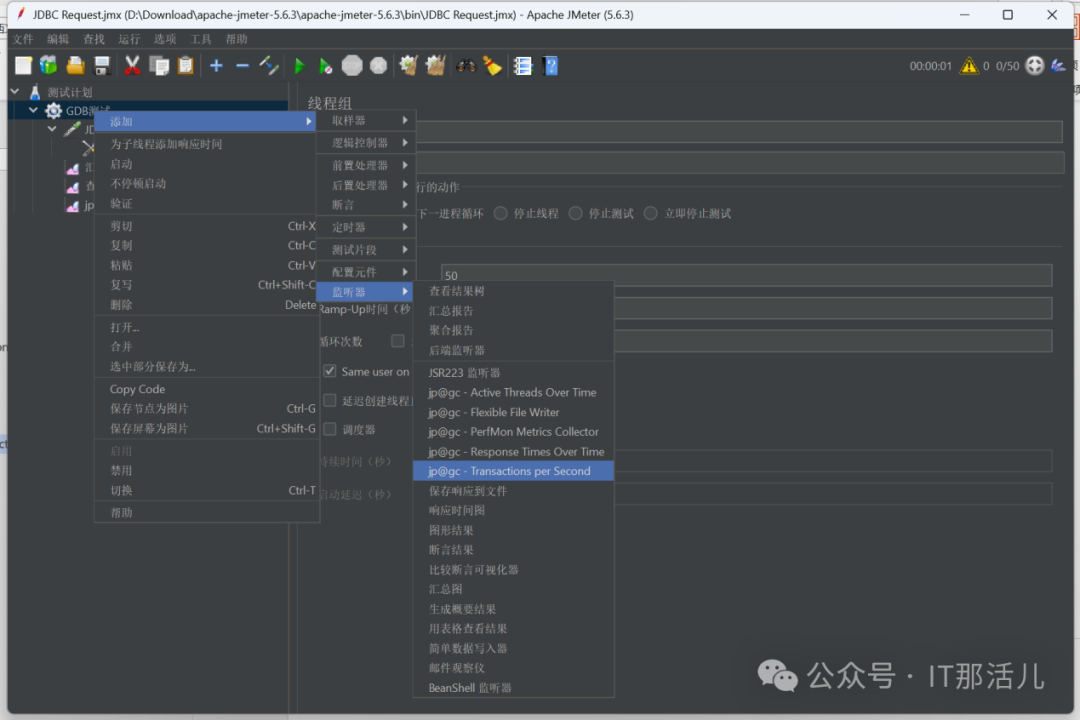Open the 运行 menu
This screenshot has height=720, width=1080.
tap(129, 39)
